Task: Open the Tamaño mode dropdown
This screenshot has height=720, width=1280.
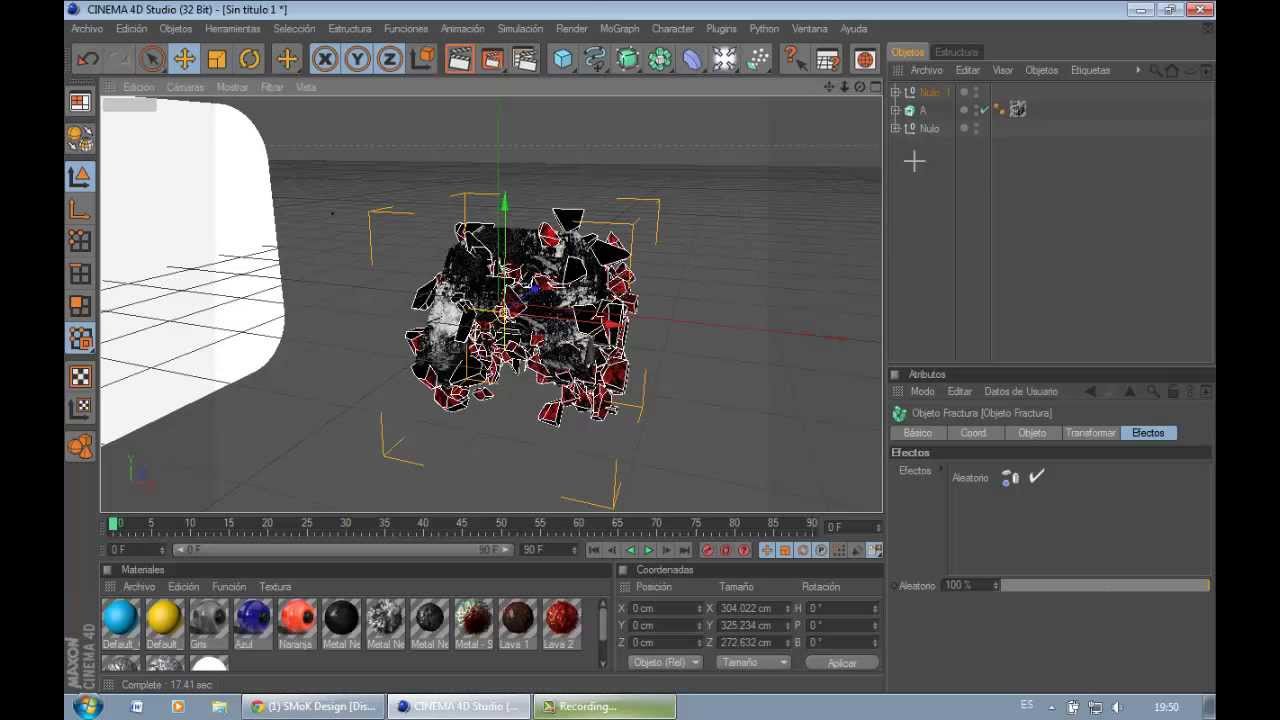Action: tap(753, 662)
